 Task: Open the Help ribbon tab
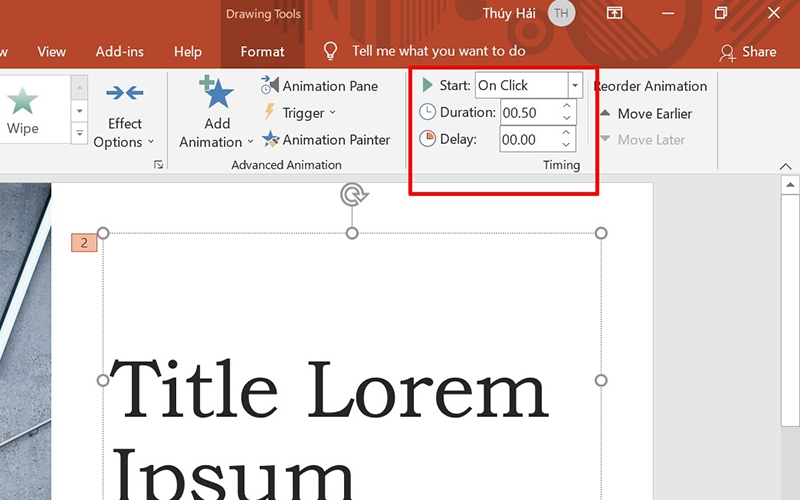tap(188, 52)
